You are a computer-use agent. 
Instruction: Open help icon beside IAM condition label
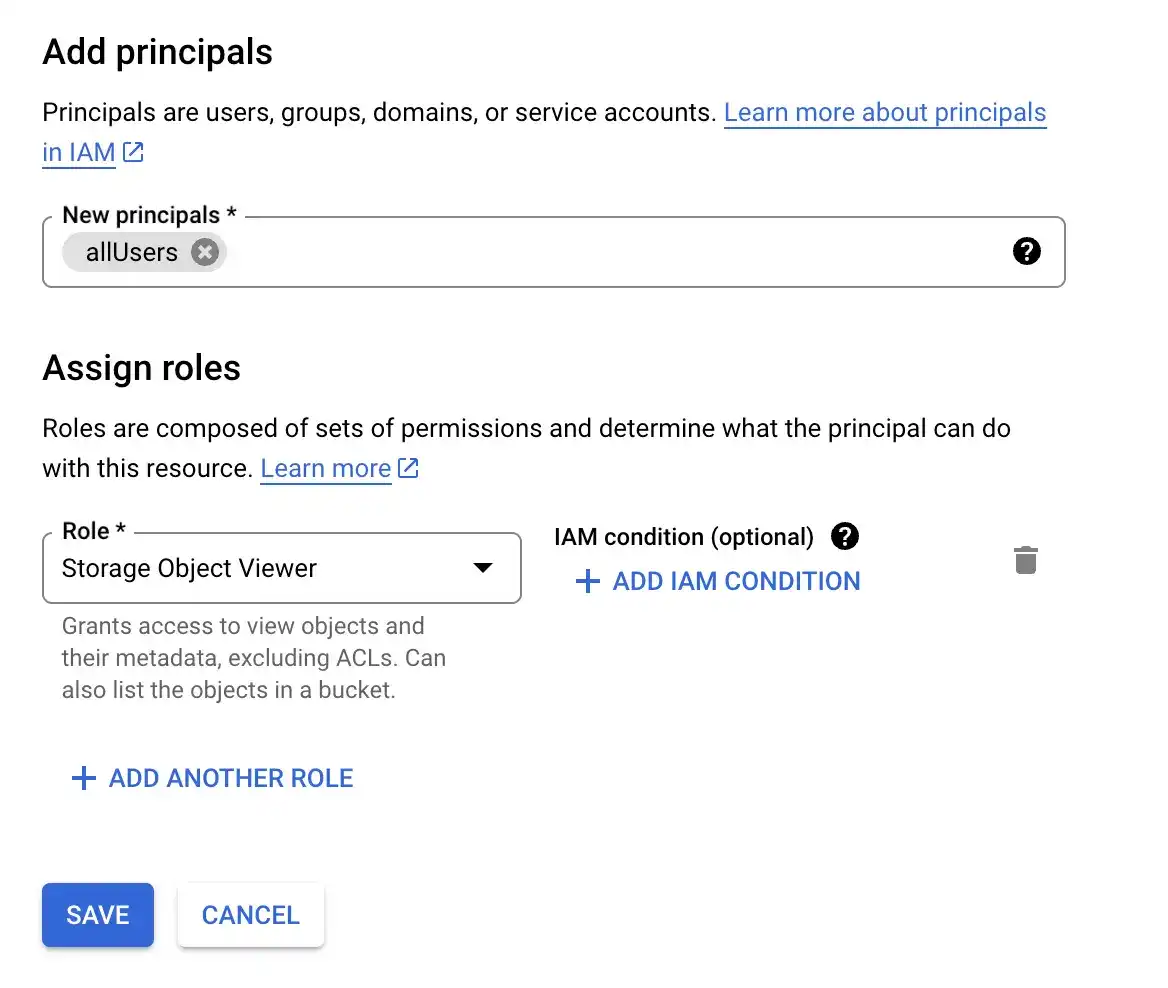click(845, 537)
